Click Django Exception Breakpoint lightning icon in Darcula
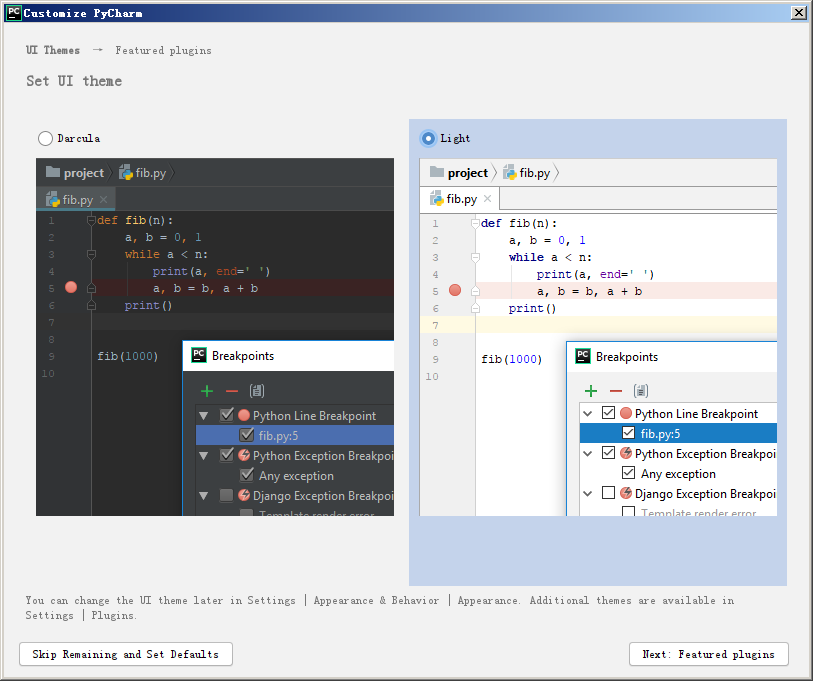 pyautogui.click(x=244, y=495)
